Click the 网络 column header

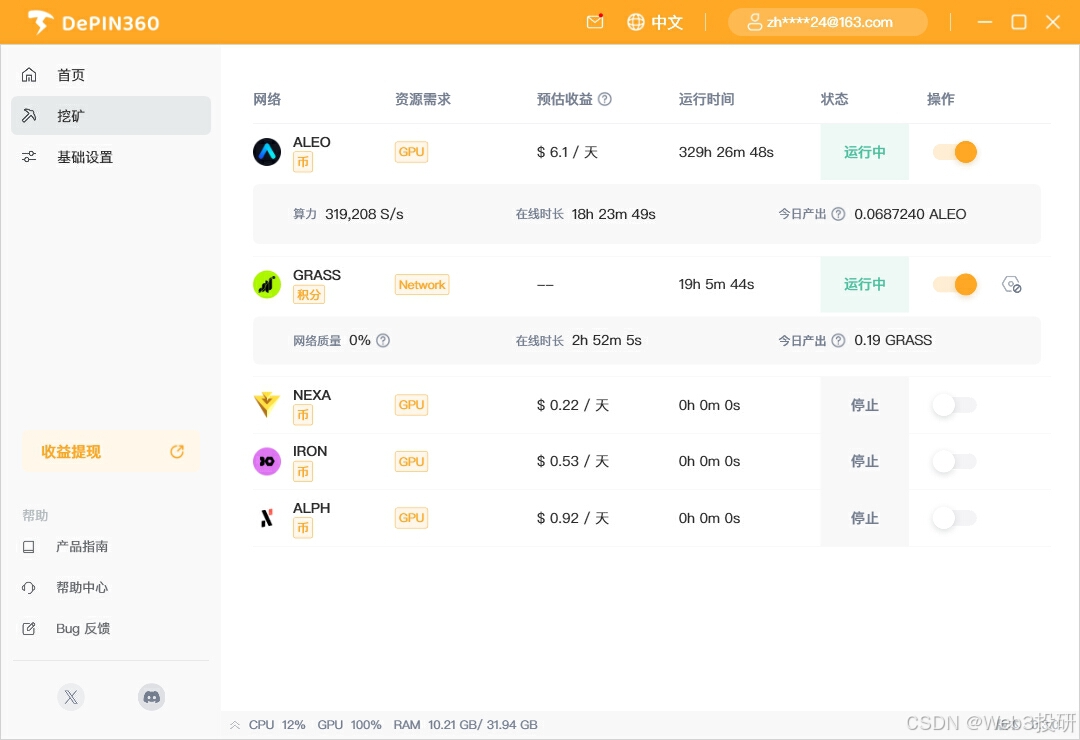pyautogui.click(x=267, y=99)
